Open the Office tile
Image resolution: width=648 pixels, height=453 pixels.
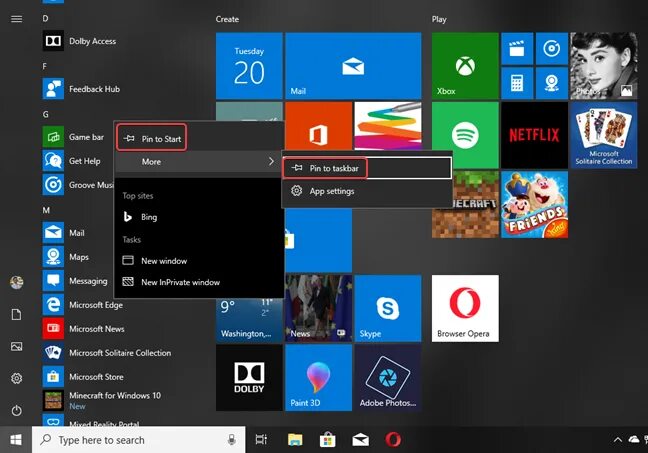(x=319, y=126)
